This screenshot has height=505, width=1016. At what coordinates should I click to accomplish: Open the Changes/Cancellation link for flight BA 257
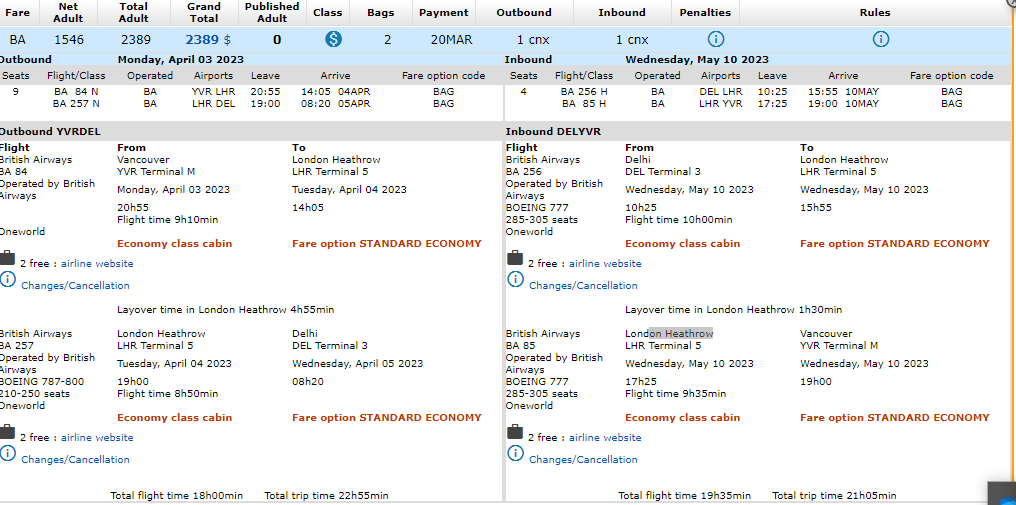tap(75, 460)
